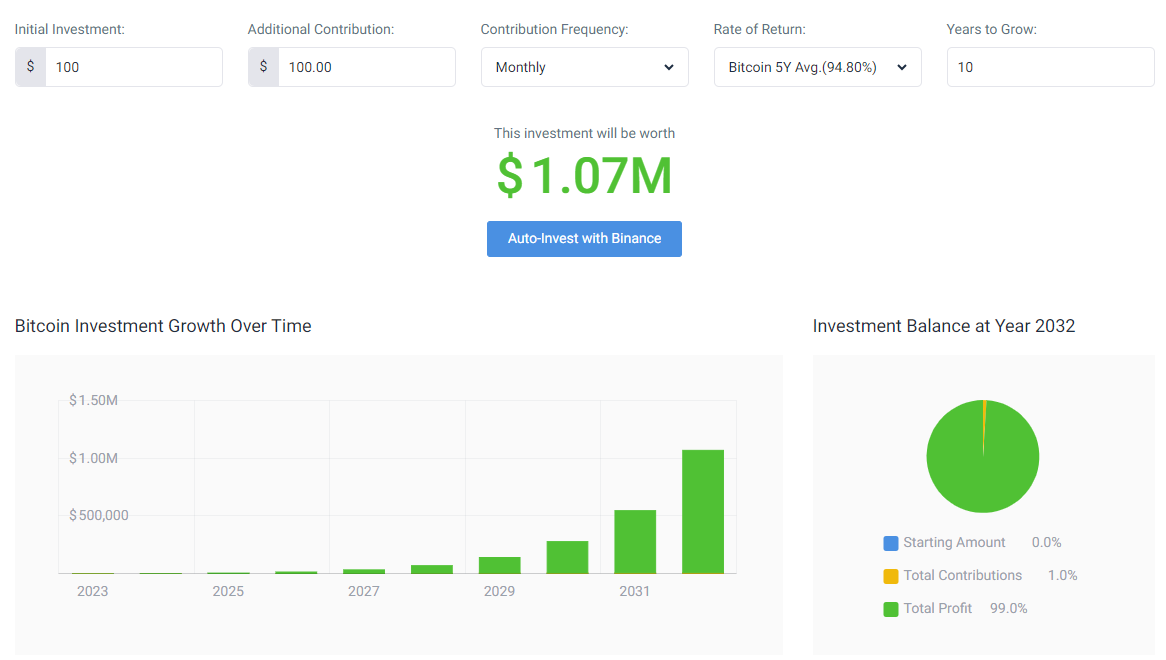Click the 2031 bar in growth chart
Viewport: 1166px width, 660px height.
click(635, 542)
